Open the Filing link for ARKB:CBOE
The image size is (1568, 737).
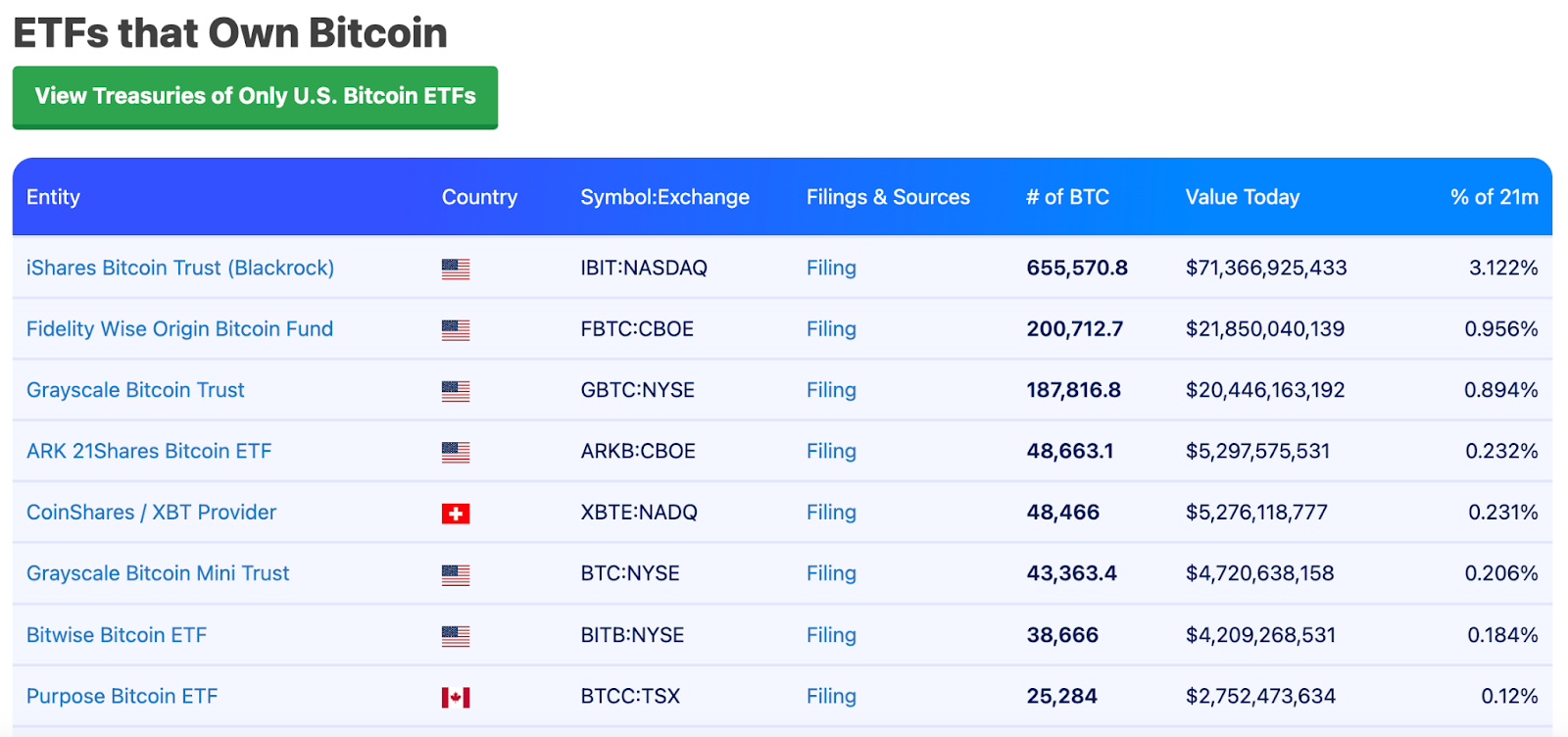(831, 451)
